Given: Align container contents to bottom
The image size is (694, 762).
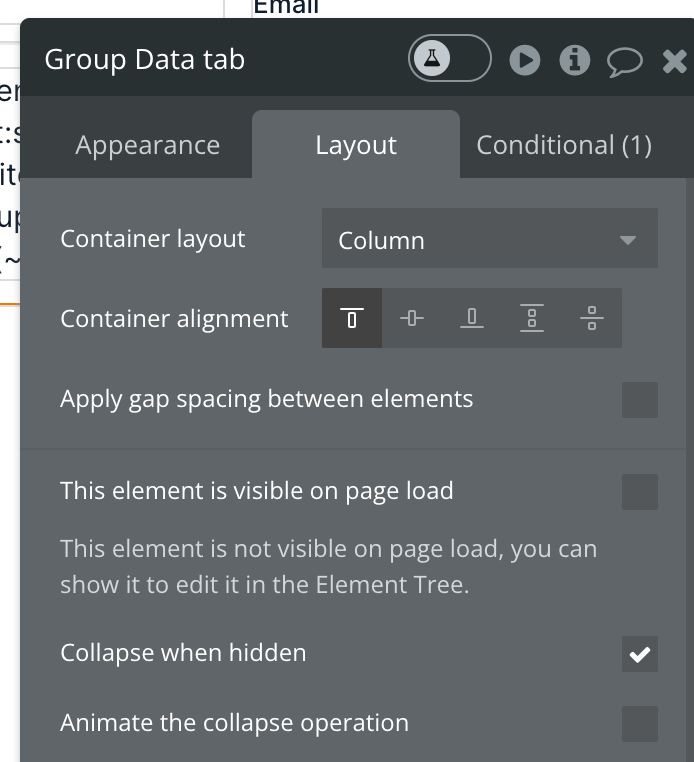Looking at the screenshot, I should click(x=472, y=319).
